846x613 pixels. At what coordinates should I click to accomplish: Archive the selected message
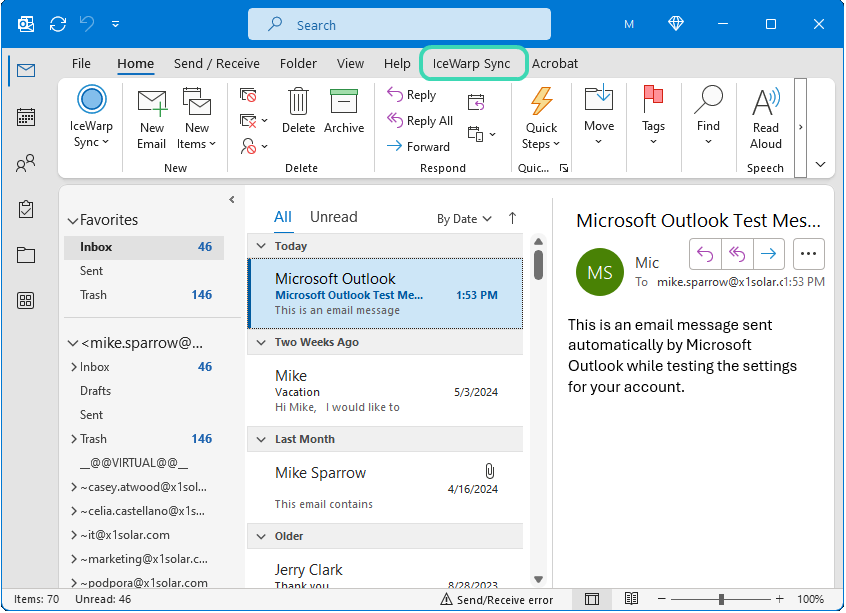tap(344, 111)
